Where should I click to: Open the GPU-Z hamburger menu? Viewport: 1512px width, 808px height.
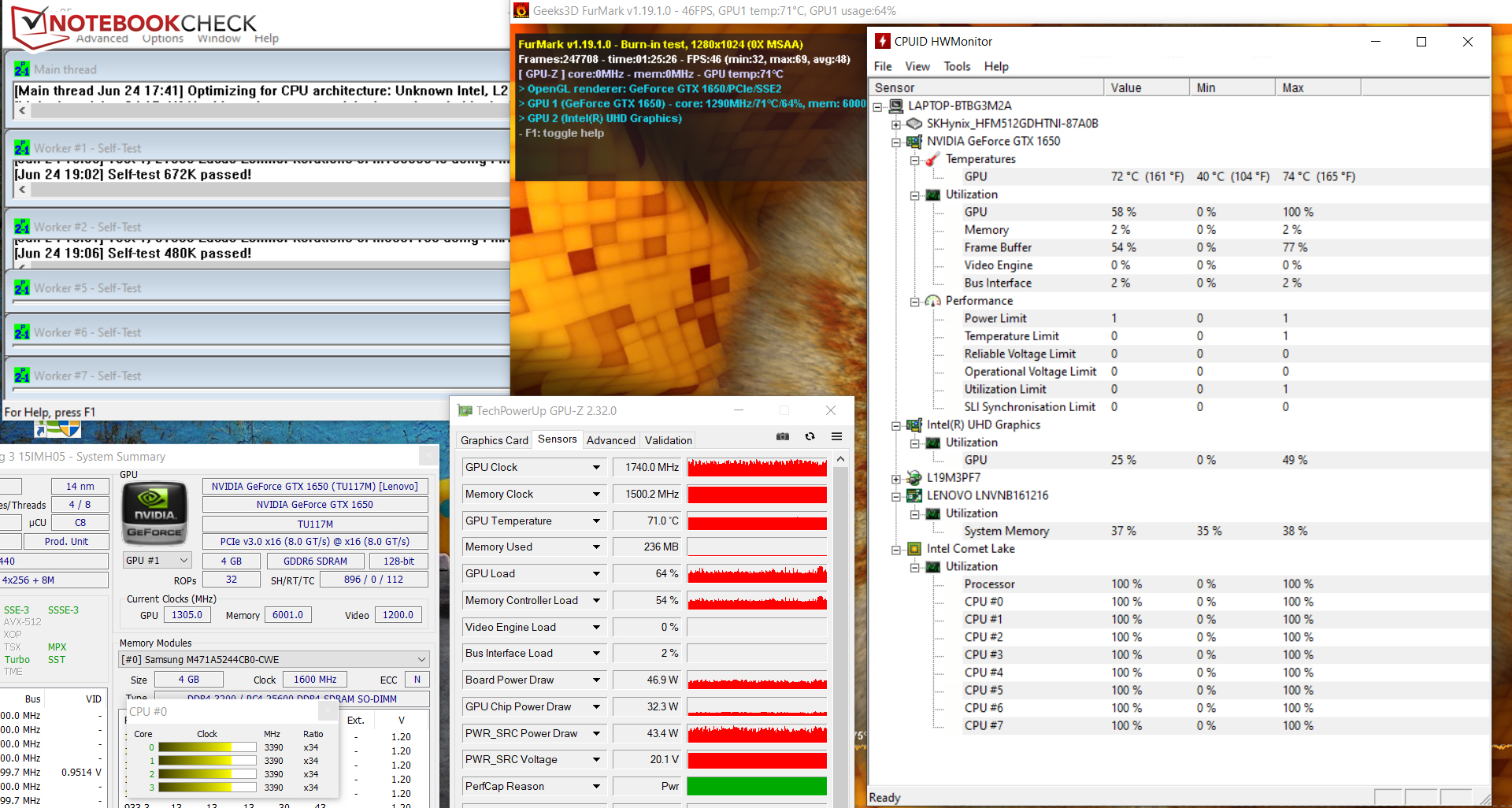[x=836, y=437]
